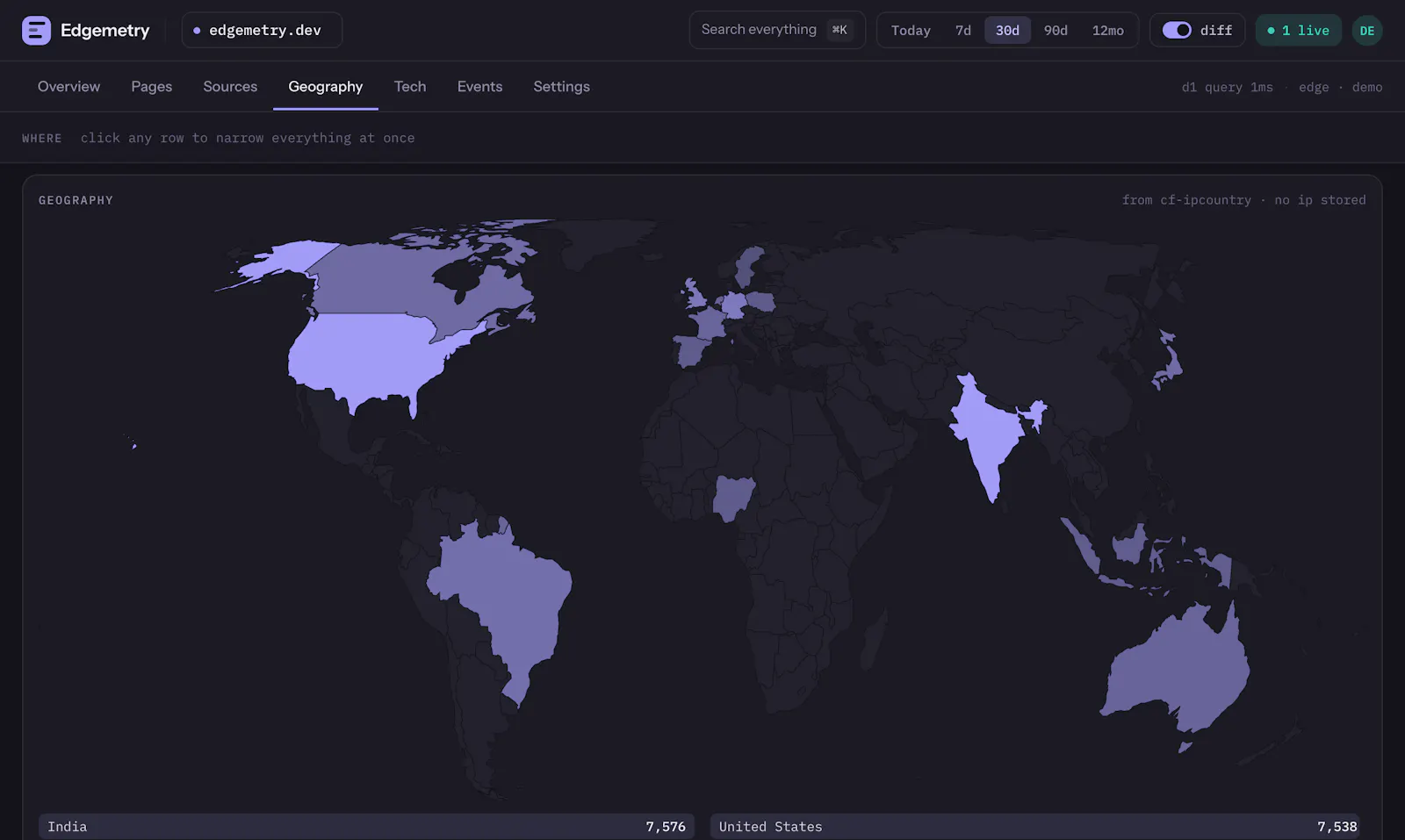Click the GEOGRAPHY panel heading
The height and width of the screenshot is (840, 1405).
click(76, 200)
